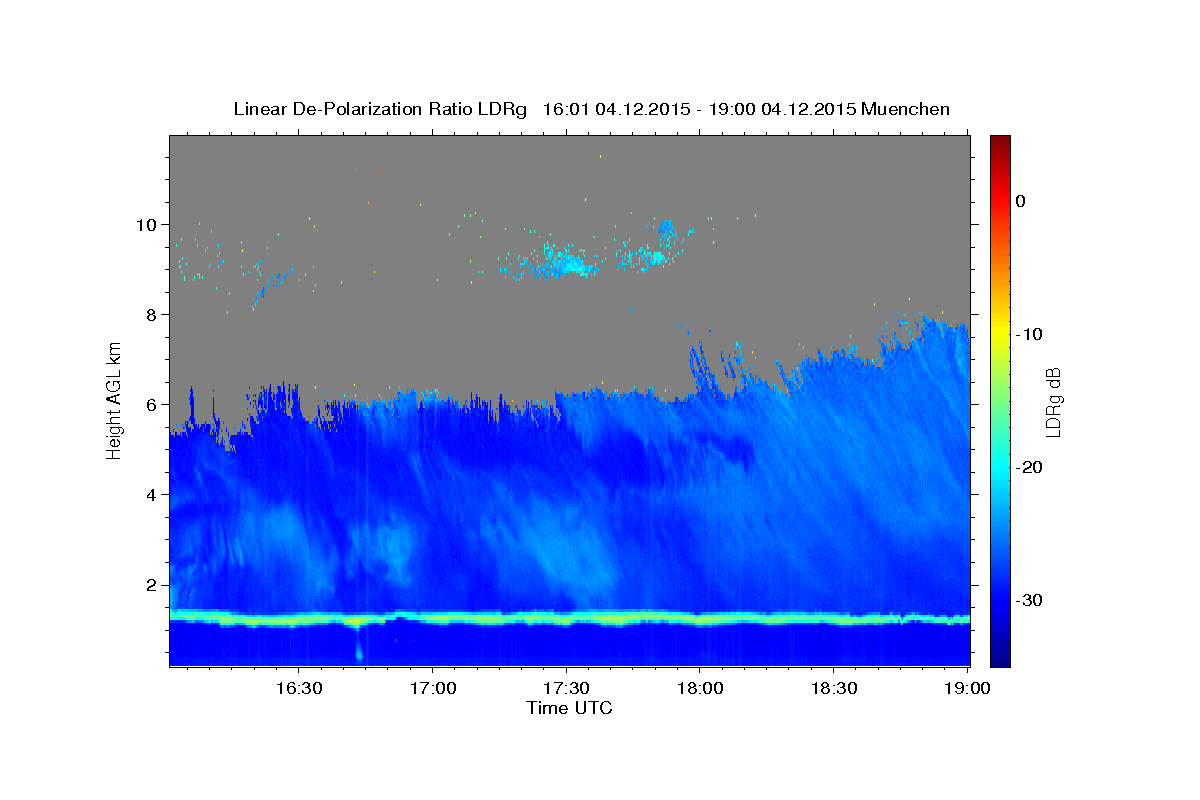Click the 18:00 time tick label
The image size is (1200, 800).
click(x=699, y=689)
